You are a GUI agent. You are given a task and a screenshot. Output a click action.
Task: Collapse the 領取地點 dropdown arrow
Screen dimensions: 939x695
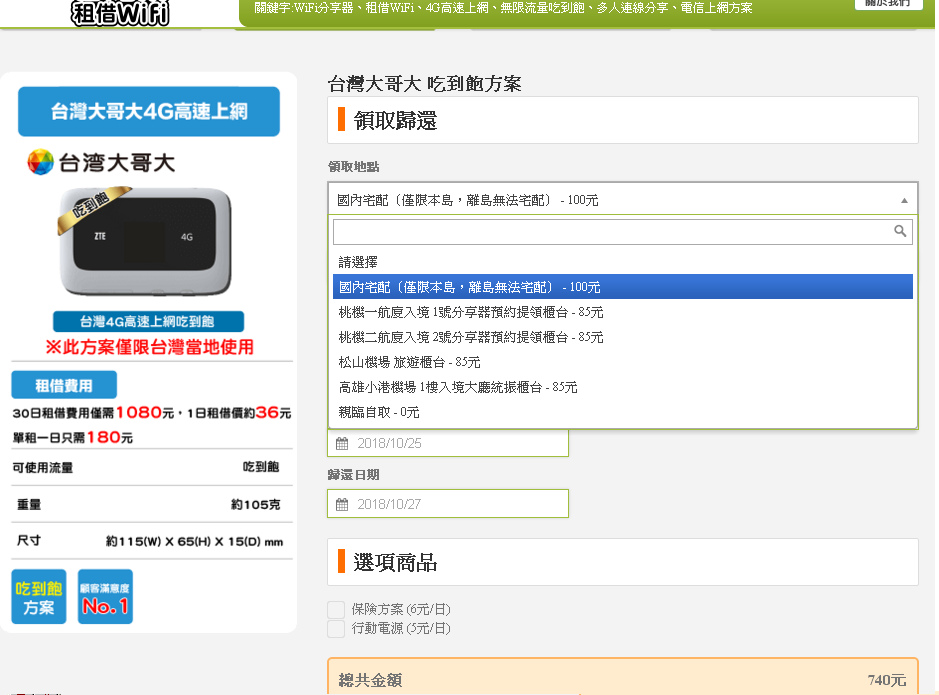904,201
